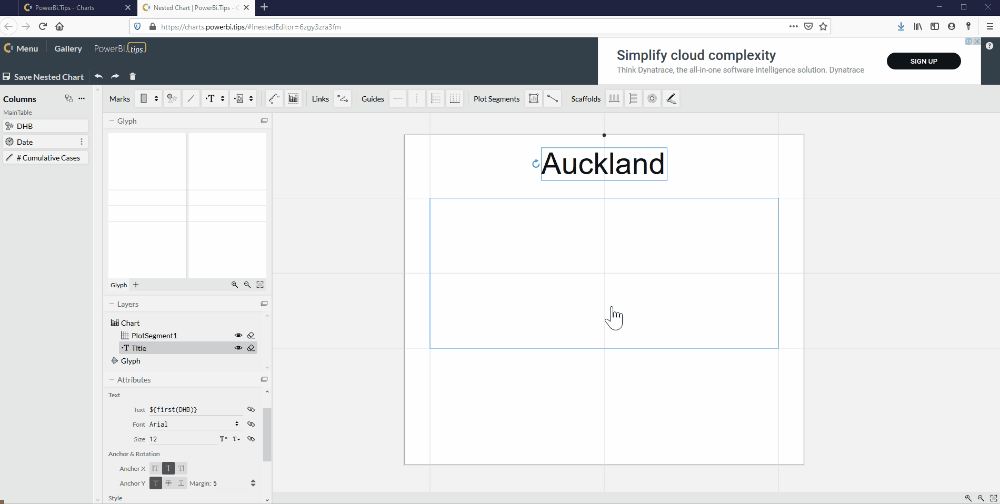
Task: Add horizontal guide coordinator
Action: 436,98
